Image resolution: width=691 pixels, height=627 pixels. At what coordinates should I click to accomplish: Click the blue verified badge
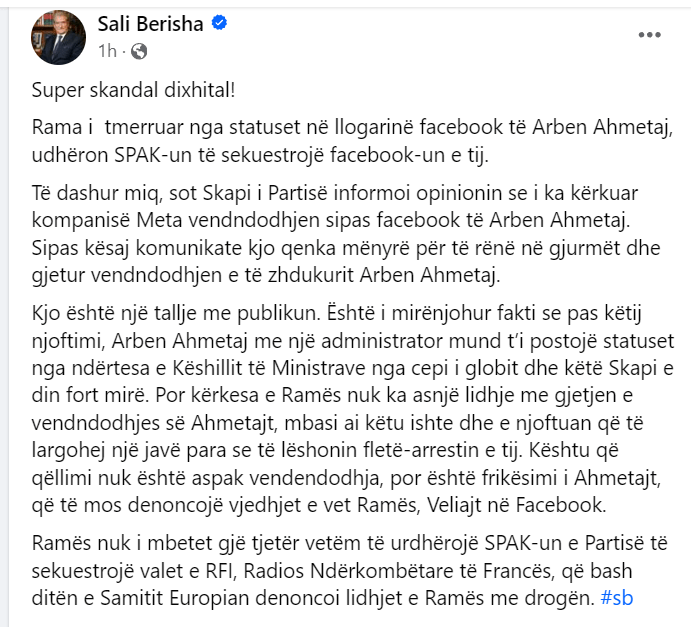[218, 23]
